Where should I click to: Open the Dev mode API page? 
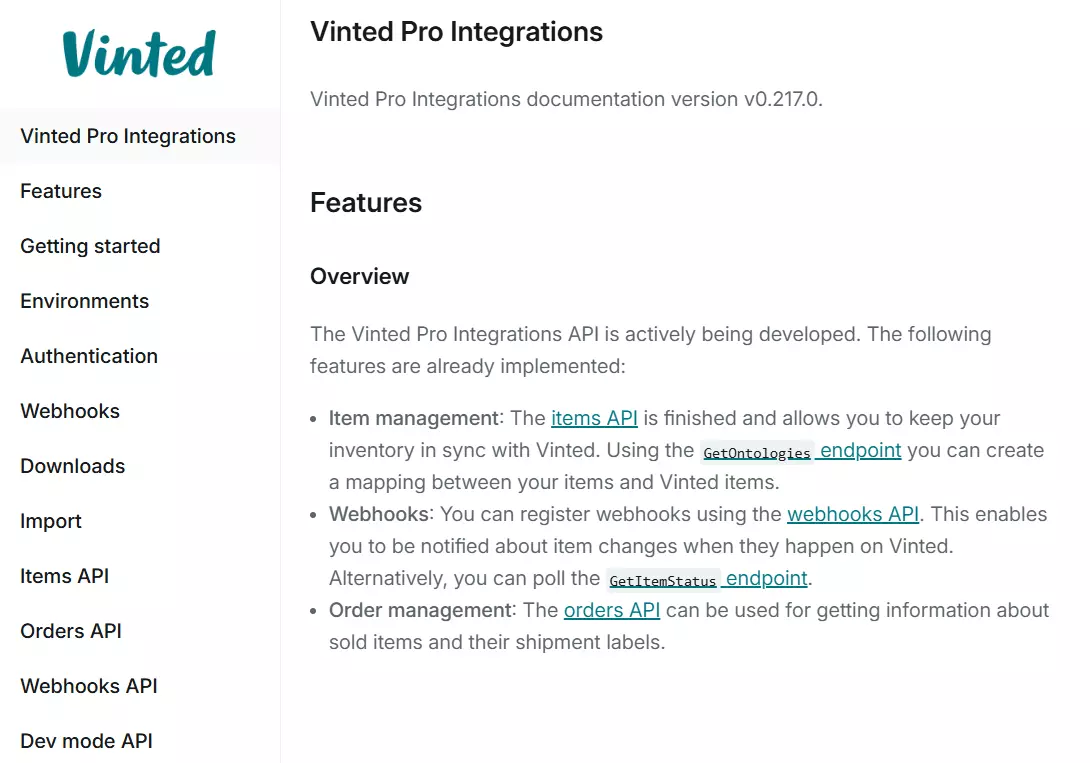(x=86, y=741)
